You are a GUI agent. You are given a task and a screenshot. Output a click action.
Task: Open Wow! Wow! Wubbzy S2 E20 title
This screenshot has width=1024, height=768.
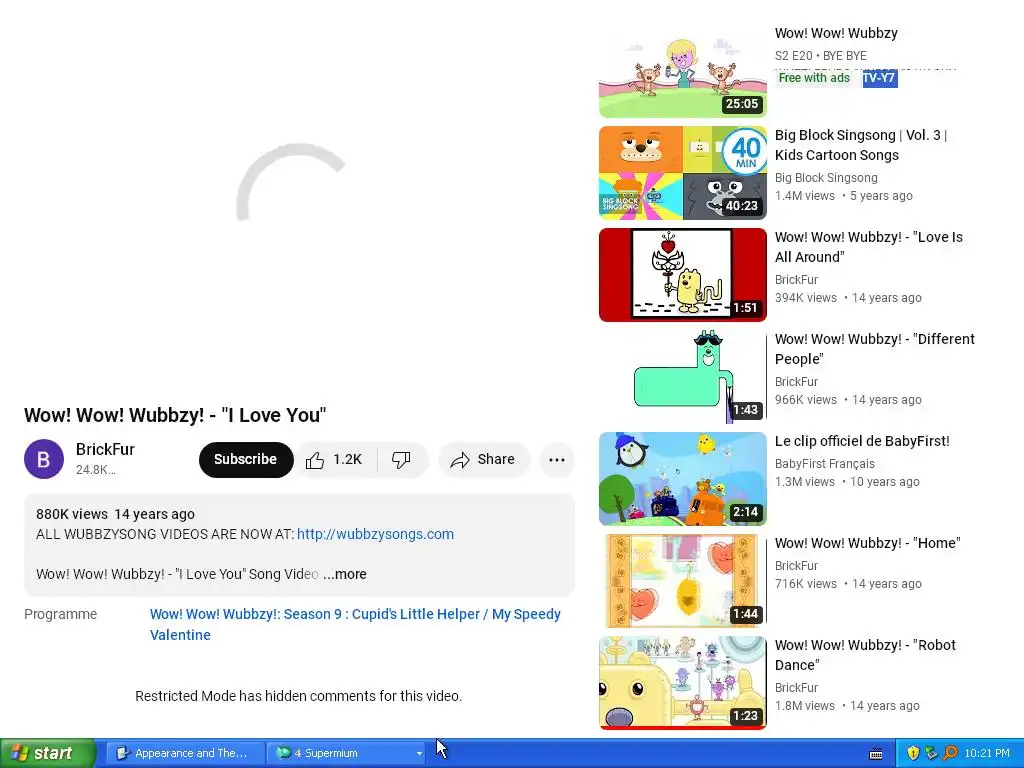(x=836, y=33)
